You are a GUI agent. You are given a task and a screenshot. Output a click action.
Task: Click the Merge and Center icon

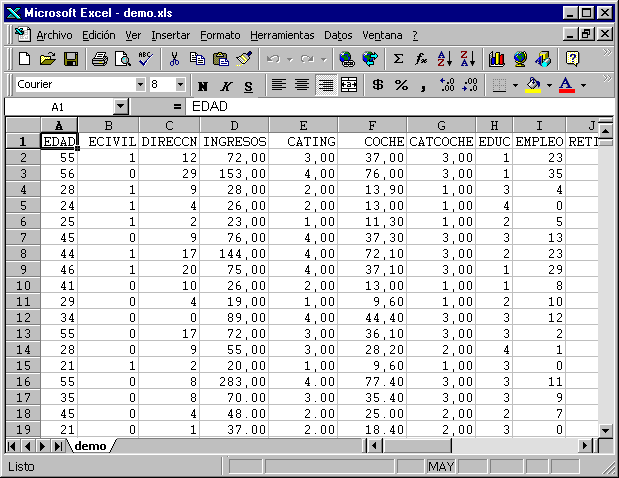[349, 85]
